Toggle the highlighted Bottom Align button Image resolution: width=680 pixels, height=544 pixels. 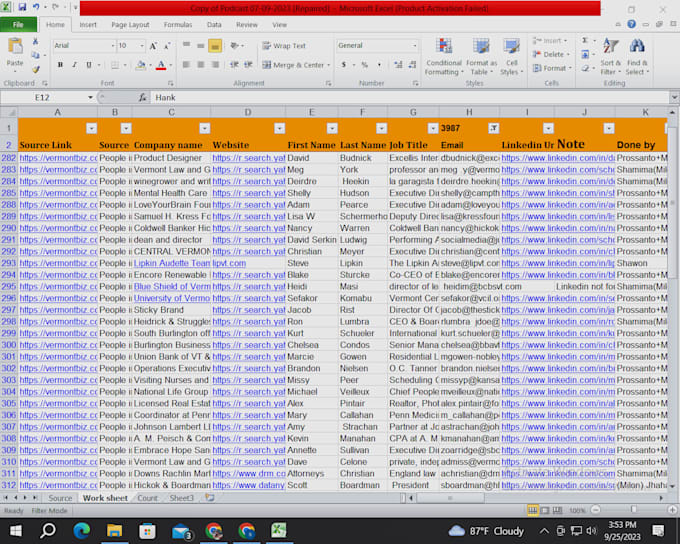coord(215,46)
